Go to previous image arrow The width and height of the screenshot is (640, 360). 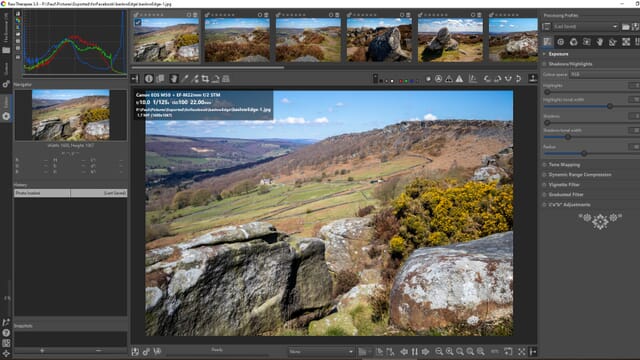pyautogui.click(x=404, y=351)
